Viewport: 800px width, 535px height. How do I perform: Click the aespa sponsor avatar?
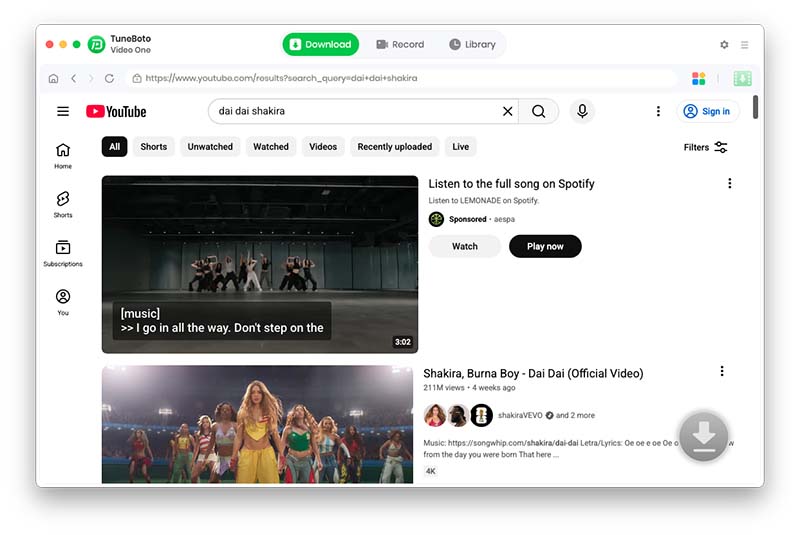pyautogui.click(x=436, y=219)
